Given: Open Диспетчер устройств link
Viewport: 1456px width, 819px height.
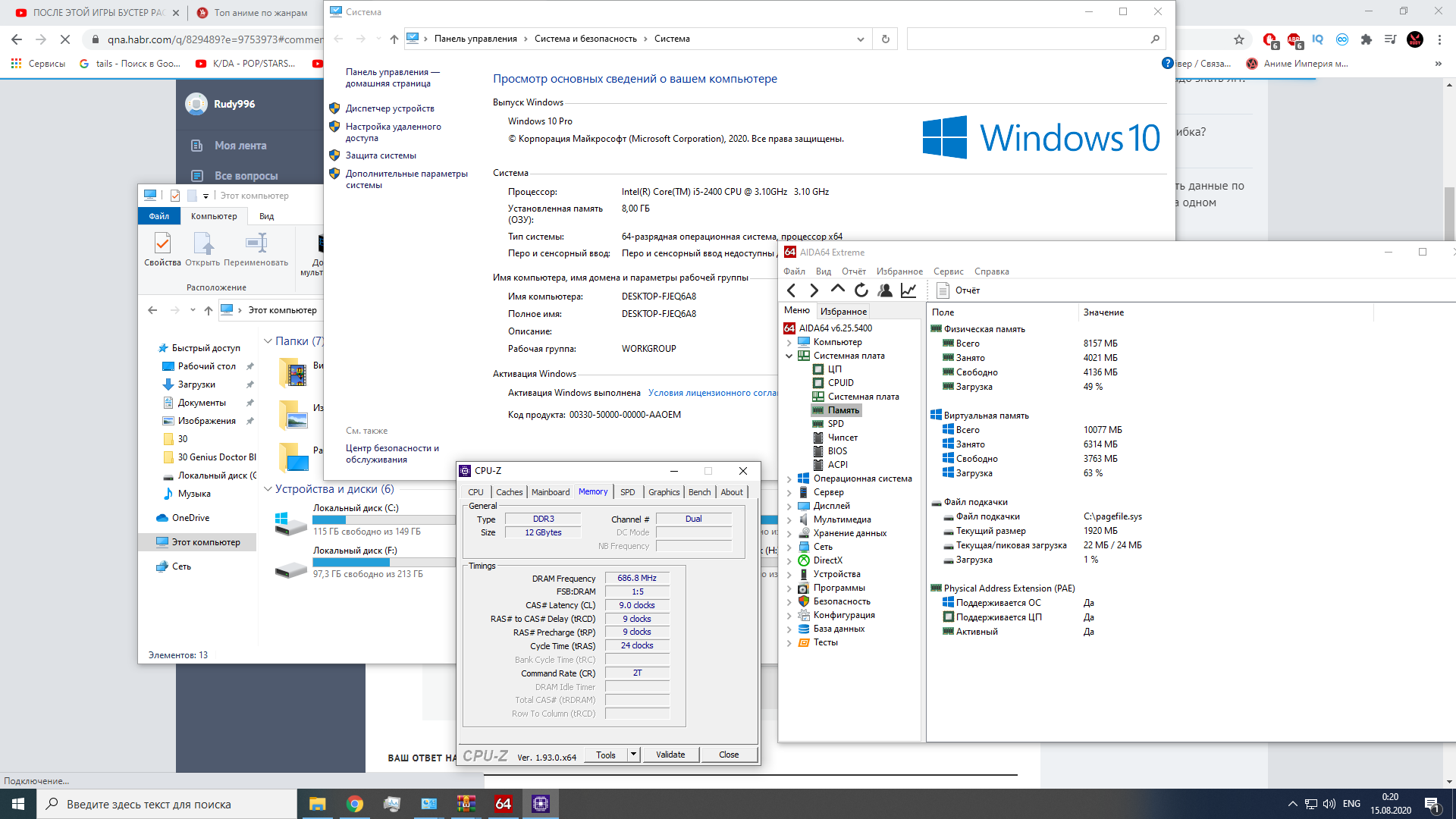Looking at the screenshot, I should pos(390,108).
